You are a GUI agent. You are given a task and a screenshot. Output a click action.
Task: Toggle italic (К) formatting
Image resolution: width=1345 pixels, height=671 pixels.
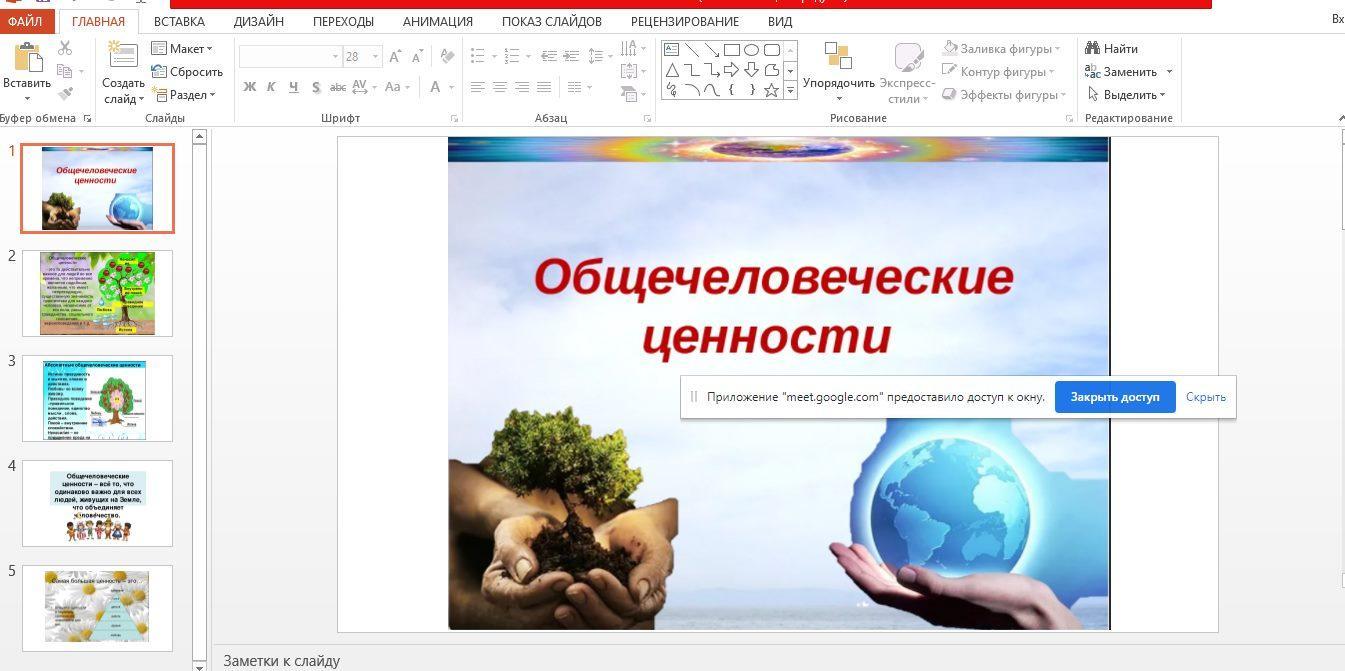[x=271, y=87]
